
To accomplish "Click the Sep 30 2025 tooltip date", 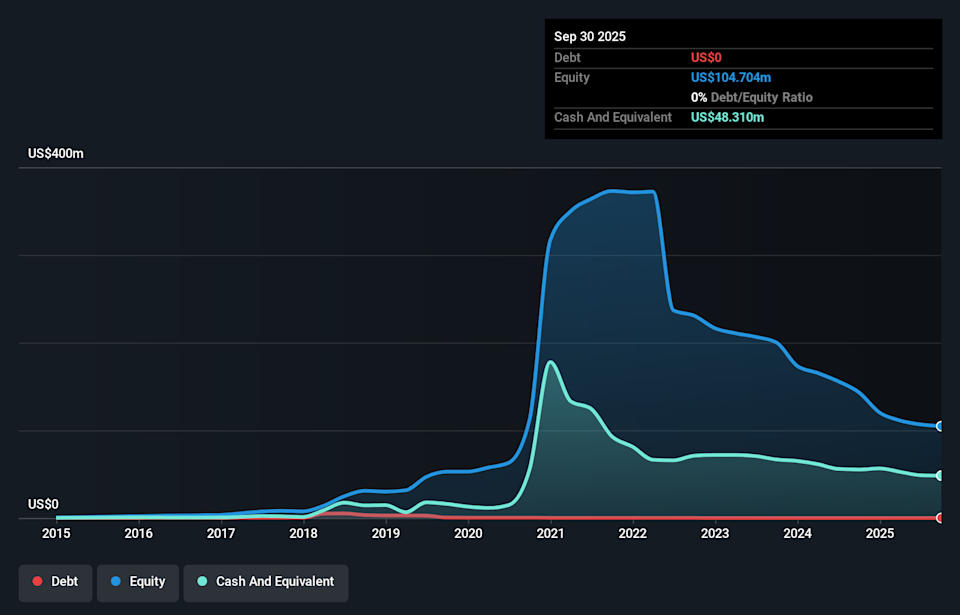I will coord(590,37).
